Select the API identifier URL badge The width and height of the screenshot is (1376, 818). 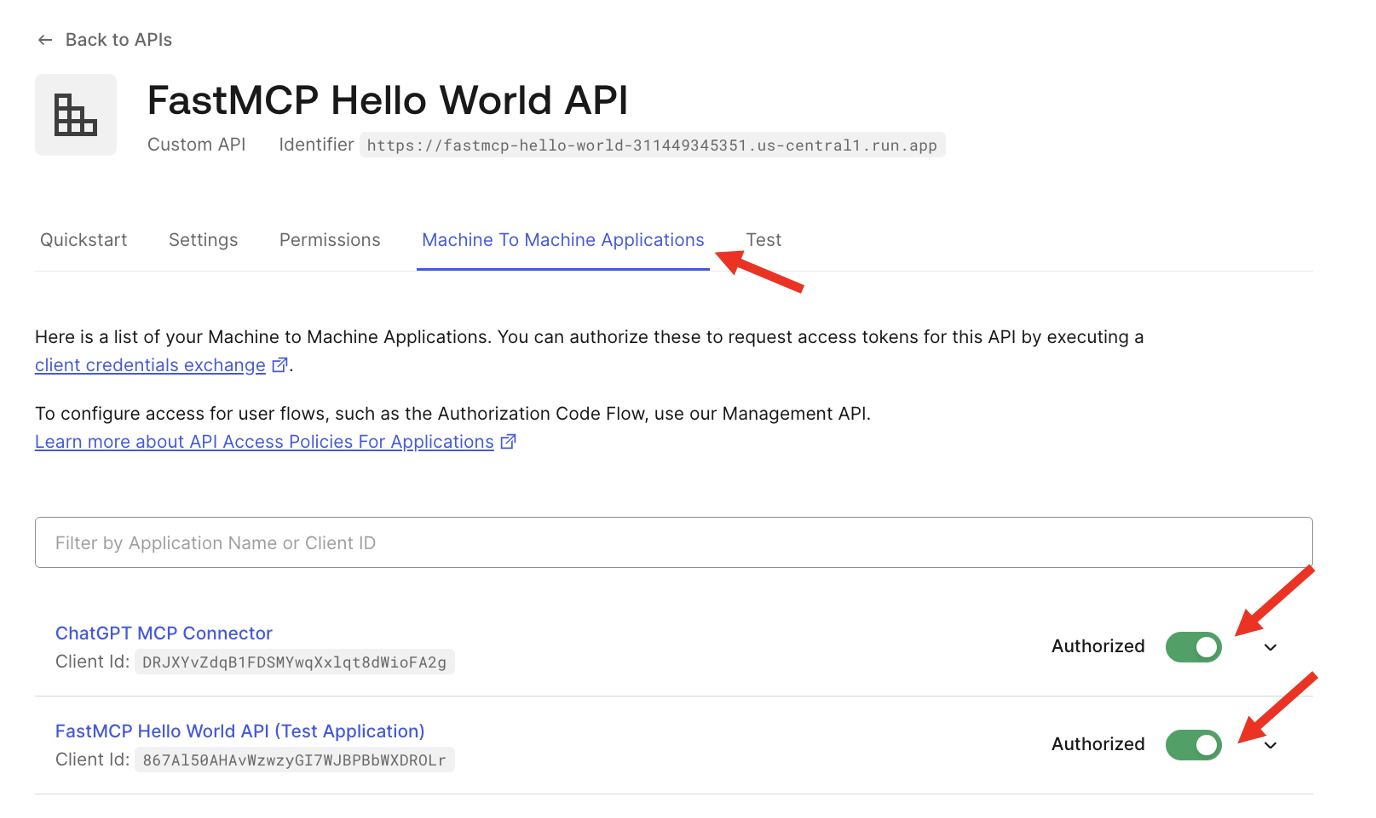tap(652, 144)
